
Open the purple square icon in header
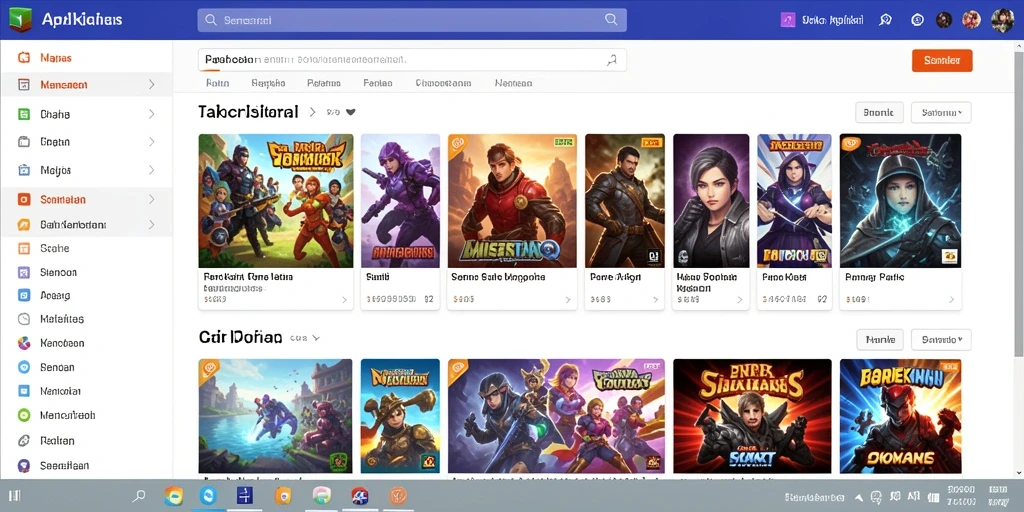click(x=788, y=20)
